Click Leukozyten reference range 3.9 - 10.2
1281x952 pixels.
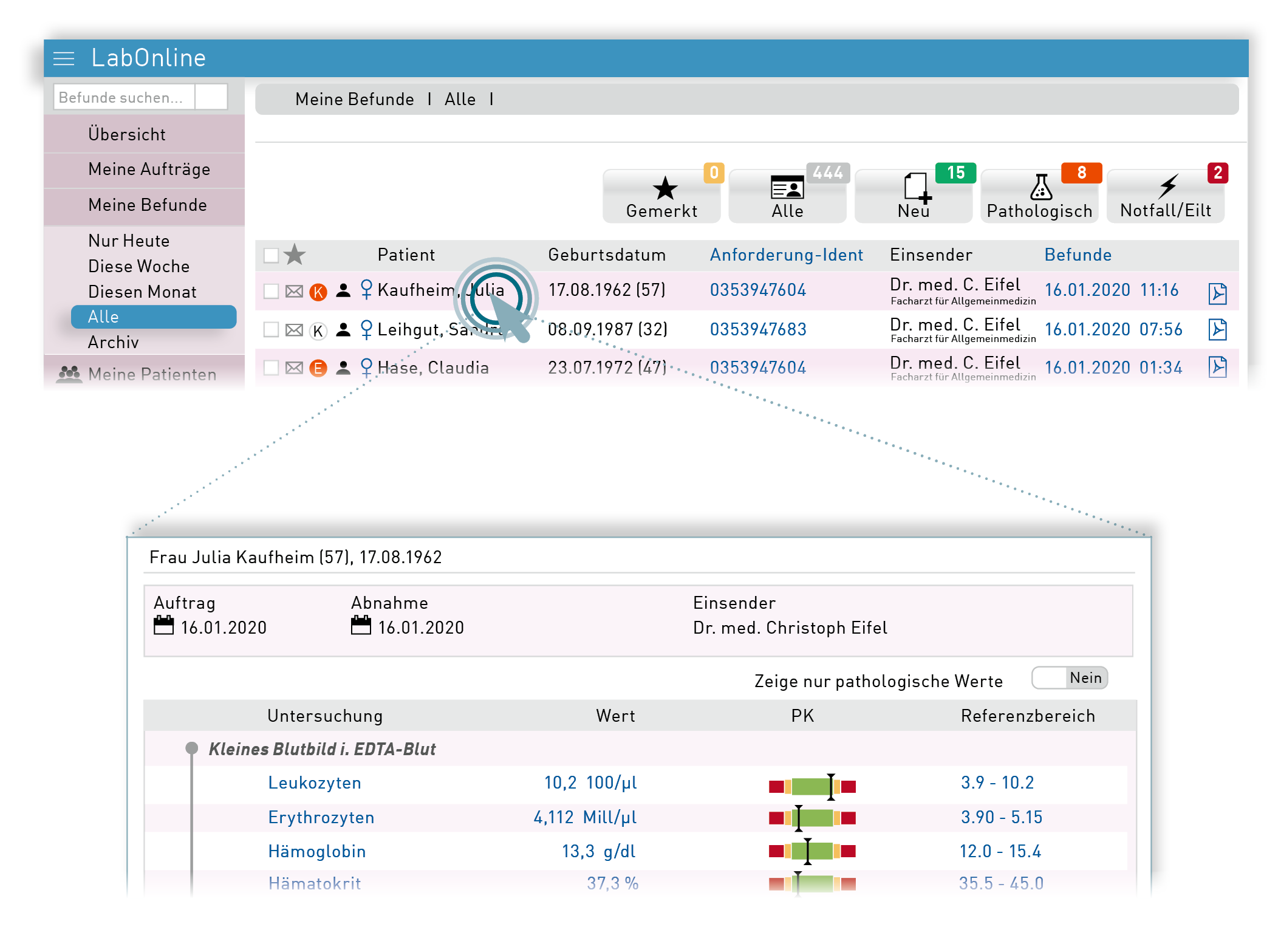(997, 782)
